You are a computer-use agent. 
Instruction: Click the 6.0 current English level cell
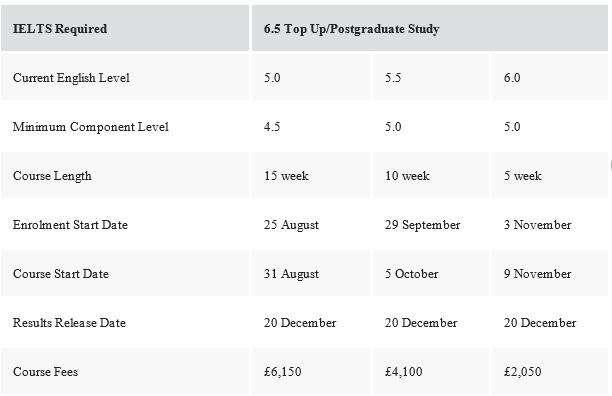[550, 77]
